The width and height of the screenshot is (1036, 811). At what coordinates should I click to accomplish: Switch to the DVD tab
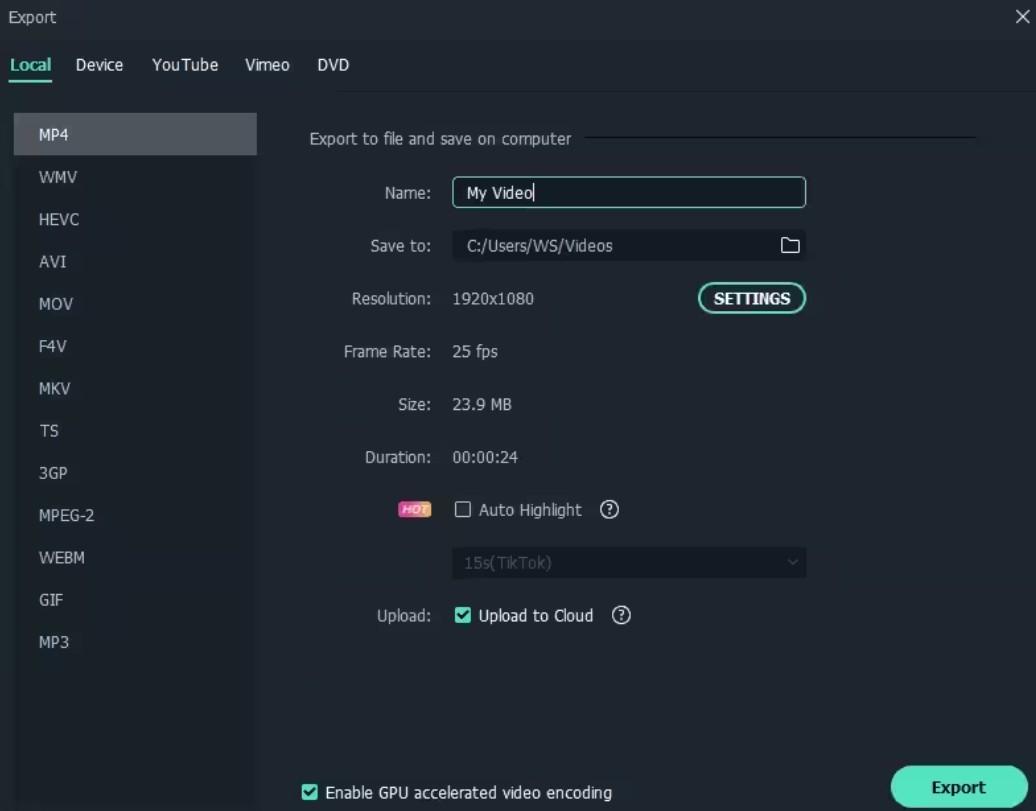click(x=333, y=65)
